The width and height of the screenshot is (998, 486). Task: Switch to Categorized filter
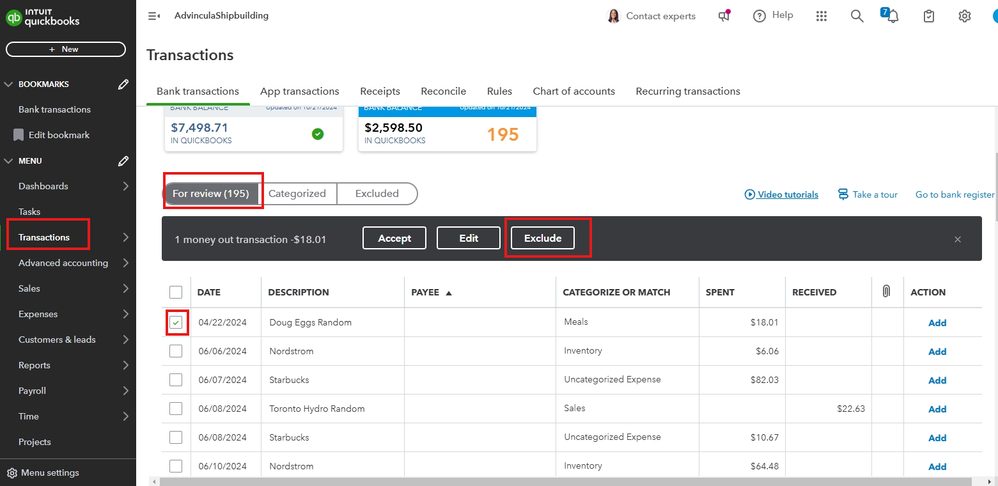(297, 193)
